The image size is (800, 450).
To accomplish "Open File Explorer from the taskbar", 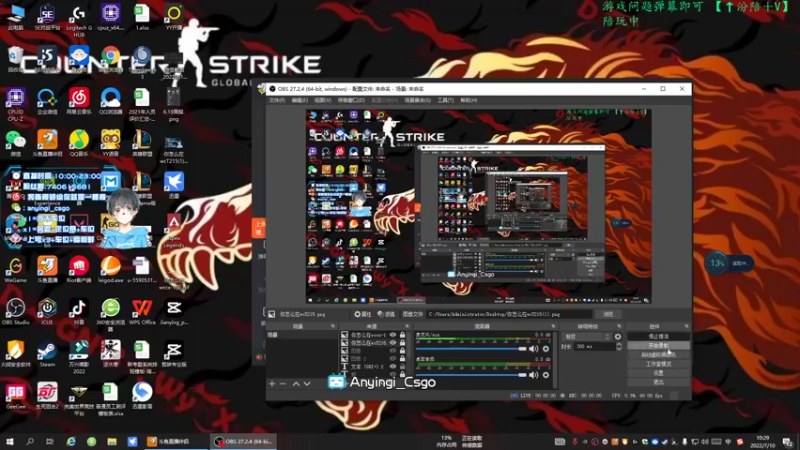I will (112, 441).
